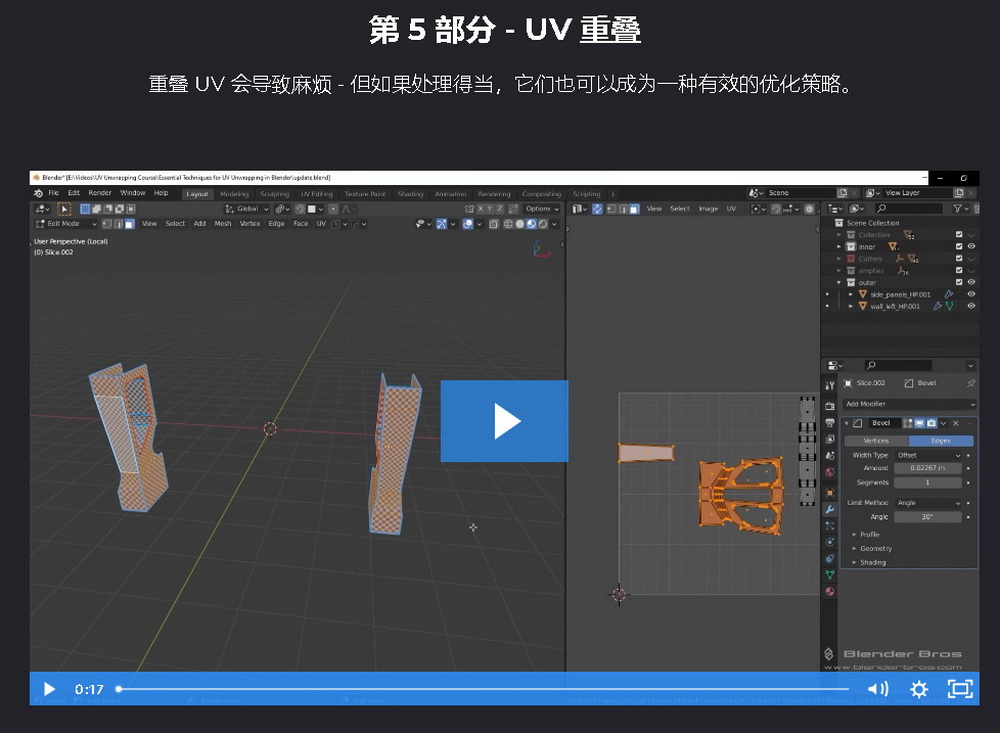Select the tweak select tool icon
Screen dimensions: 1000x733
tap(64, 209)
